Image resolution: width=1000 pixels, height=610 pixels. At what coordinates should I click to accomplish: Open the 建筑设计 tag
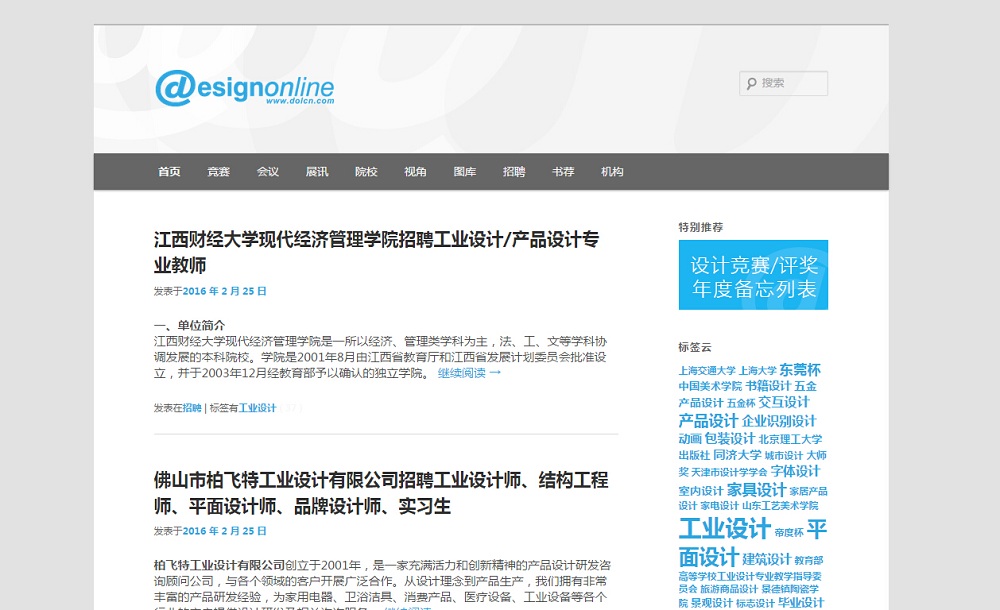click(x=767, y=559)
